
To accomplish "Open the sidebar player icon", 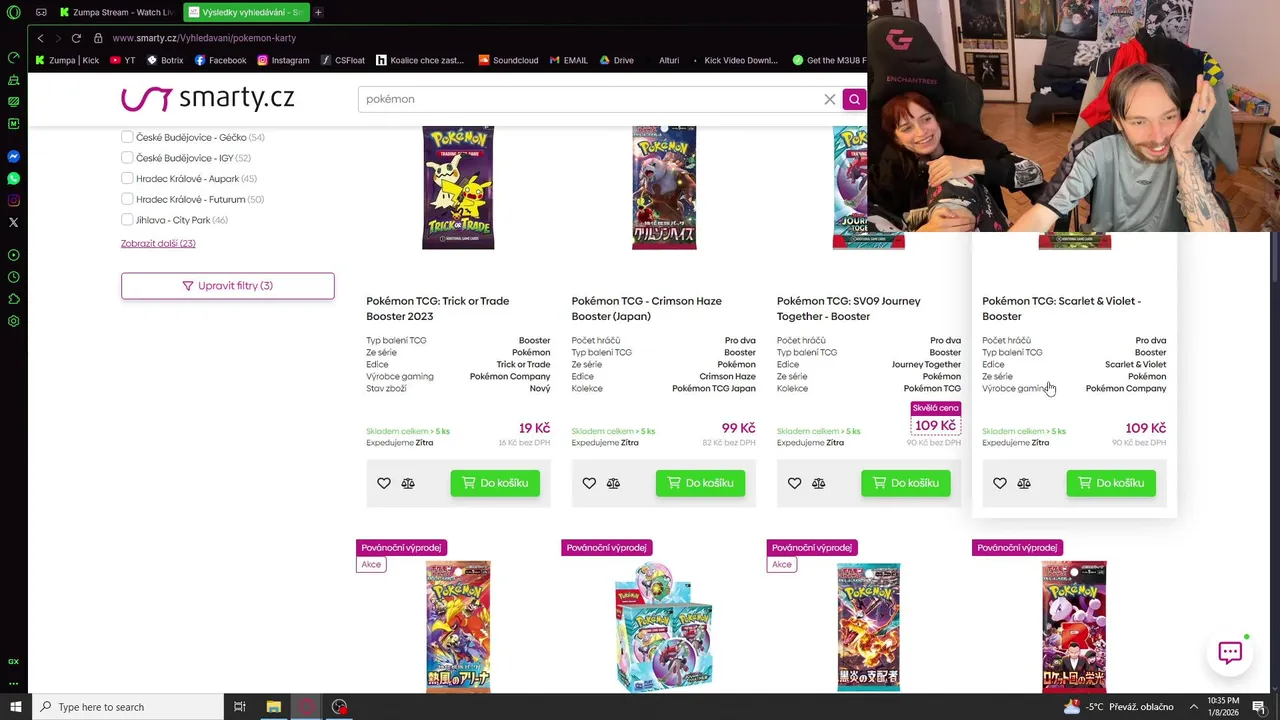I will pos(13,255).
